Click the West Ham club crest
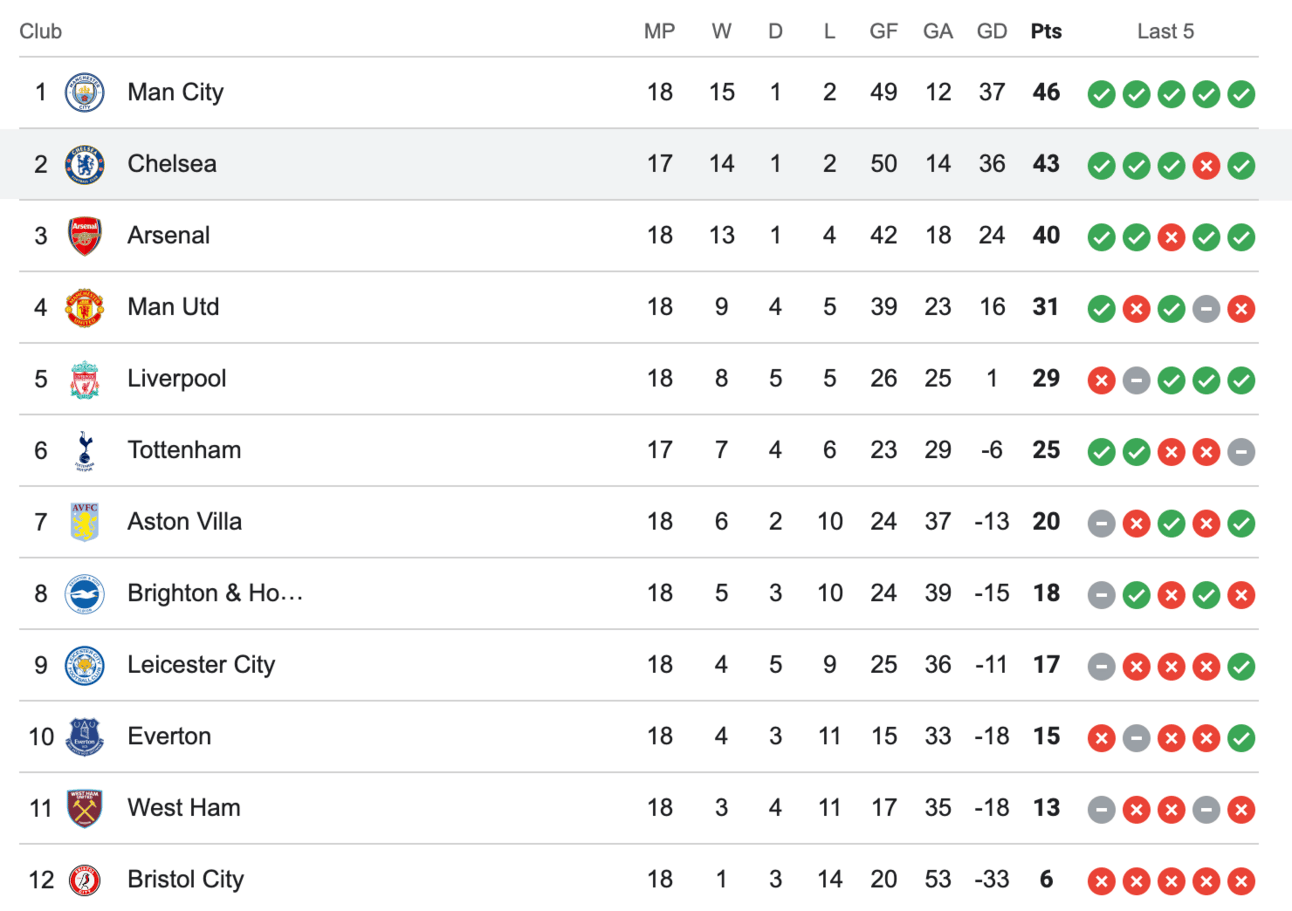This screenshot has width=1292, height=911. [x=84, y=808]
